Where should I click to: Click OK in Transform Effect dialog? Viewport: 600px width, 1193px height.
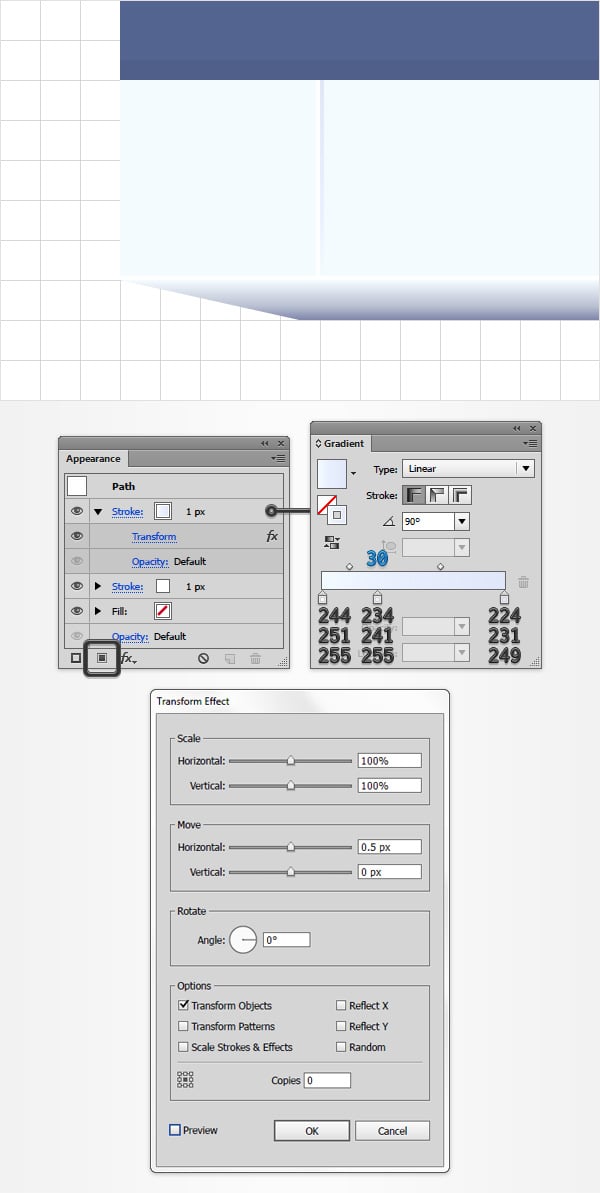click(x=312, y=1131)
